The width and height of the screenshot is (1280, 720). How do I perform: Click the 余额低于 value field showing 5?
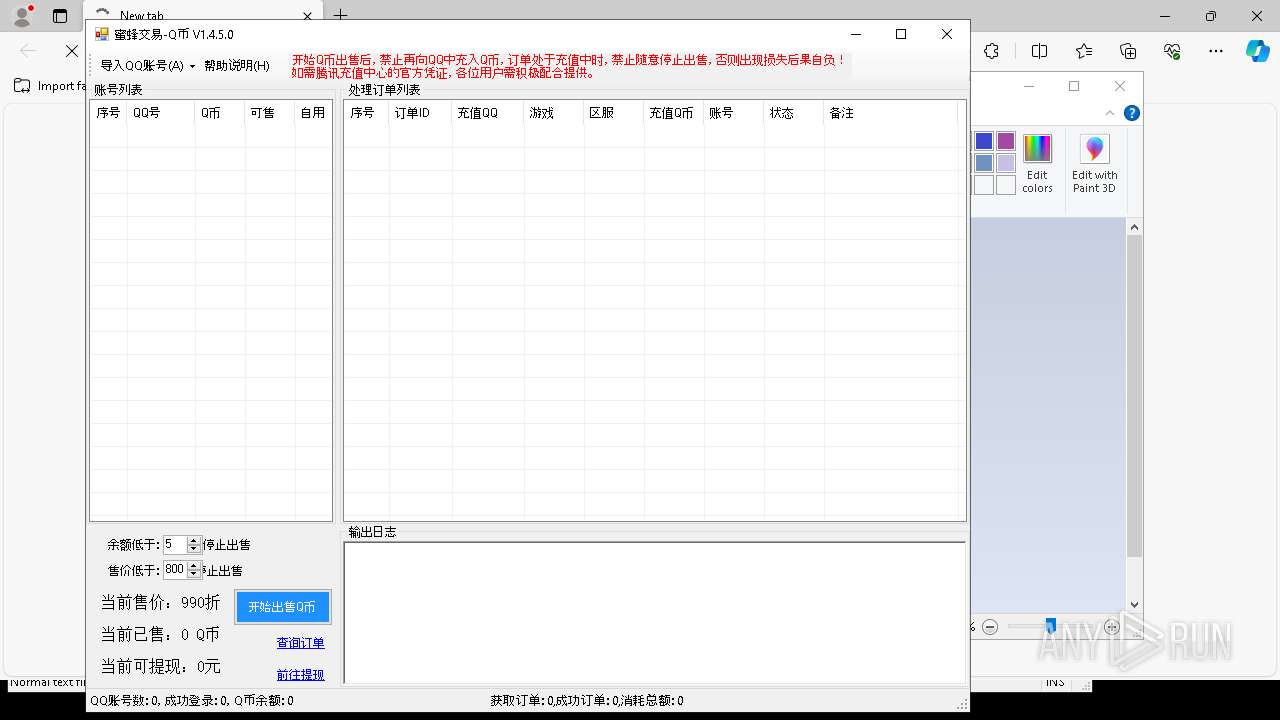[175, 545]
